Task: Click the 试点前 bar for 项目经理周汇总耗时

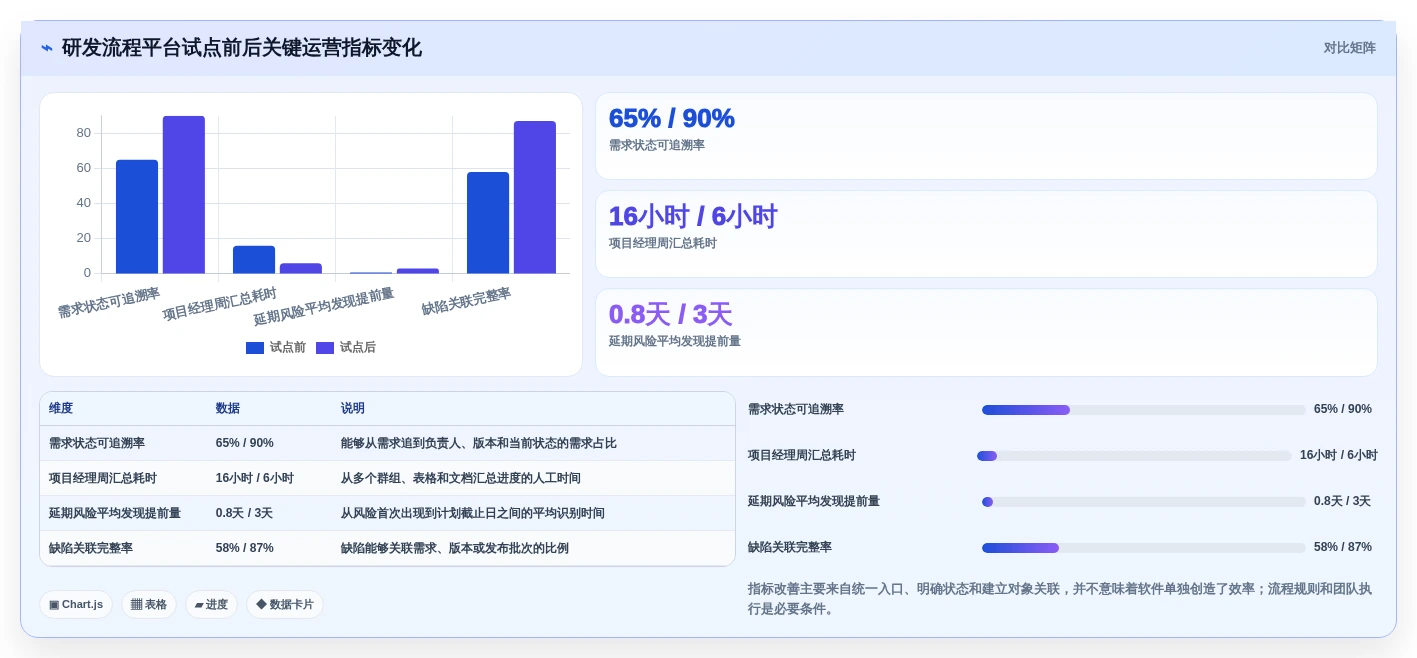Action: (254, 259)
